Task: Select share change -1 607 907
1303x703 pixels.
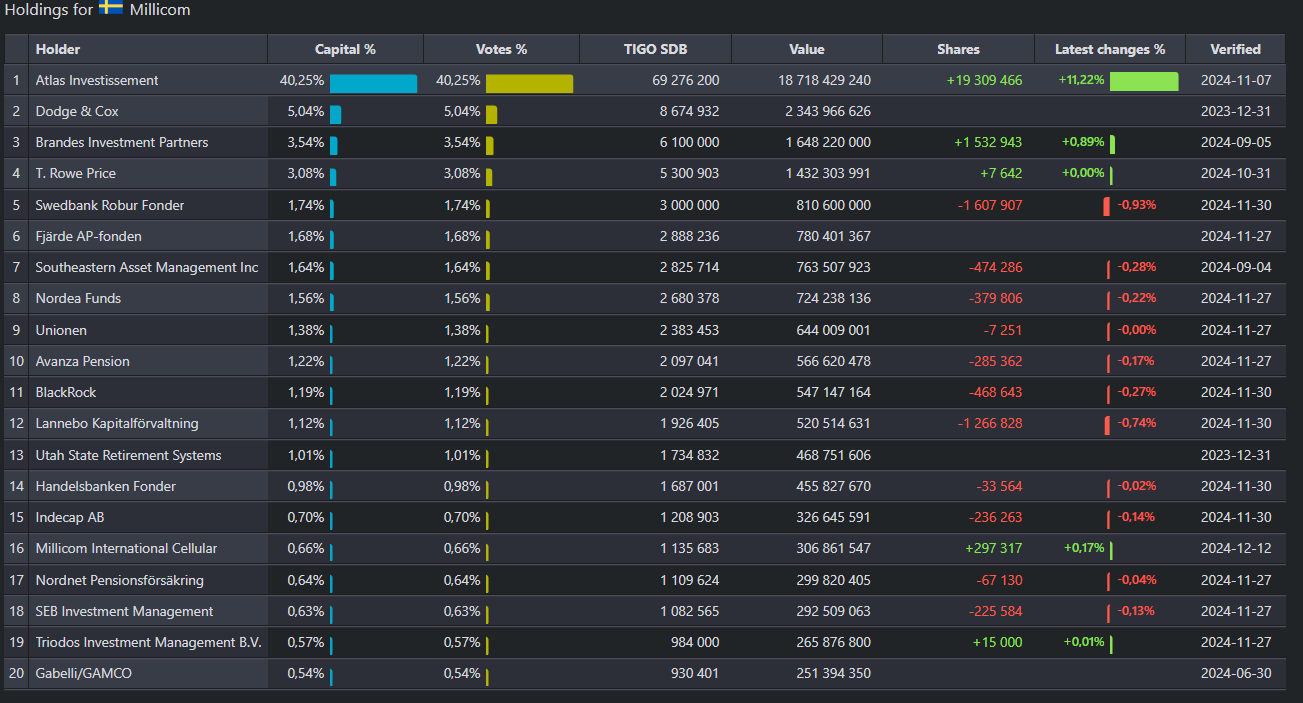Action: point(990,205)
